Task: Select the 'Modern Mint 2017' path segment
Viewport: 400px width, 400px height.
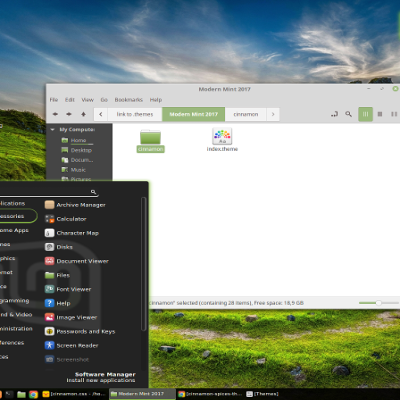Action: click(x=194, y=114)
